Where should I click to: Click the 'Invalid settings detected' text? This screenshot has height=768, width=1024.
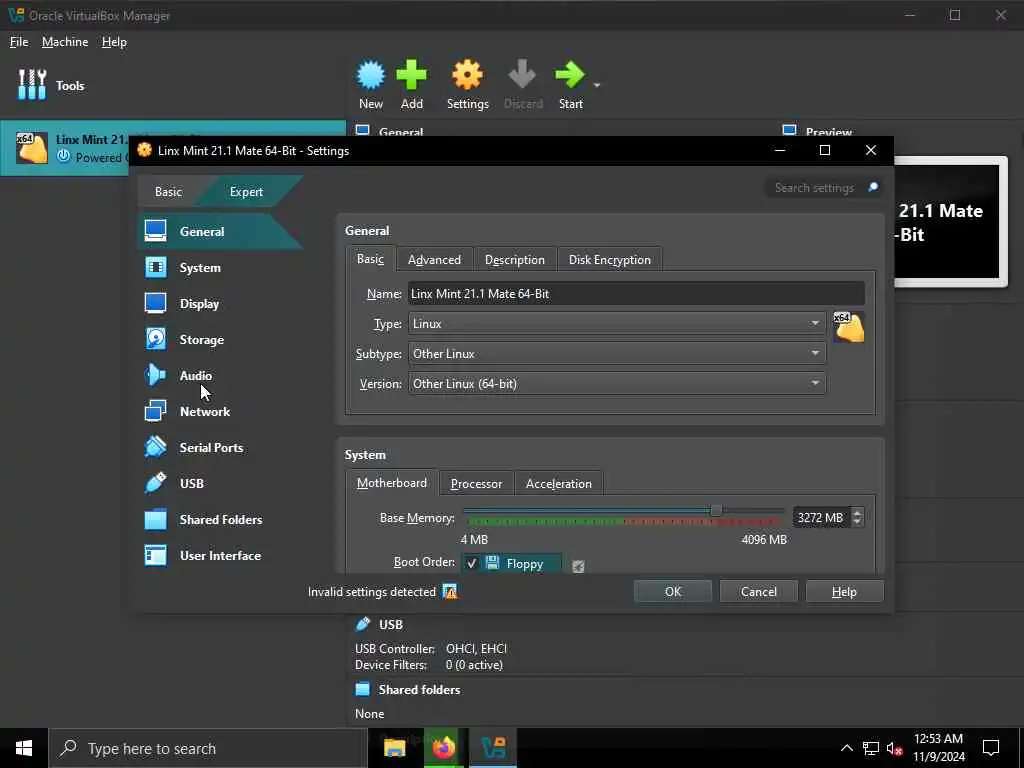pos(372,592)
